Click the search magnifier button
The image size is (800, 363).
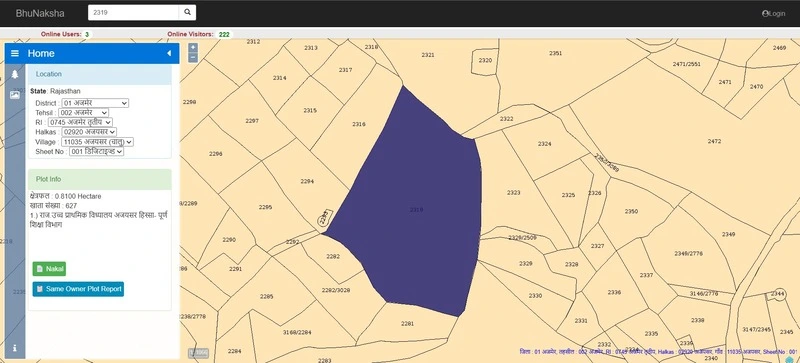[x=187, y=12]
